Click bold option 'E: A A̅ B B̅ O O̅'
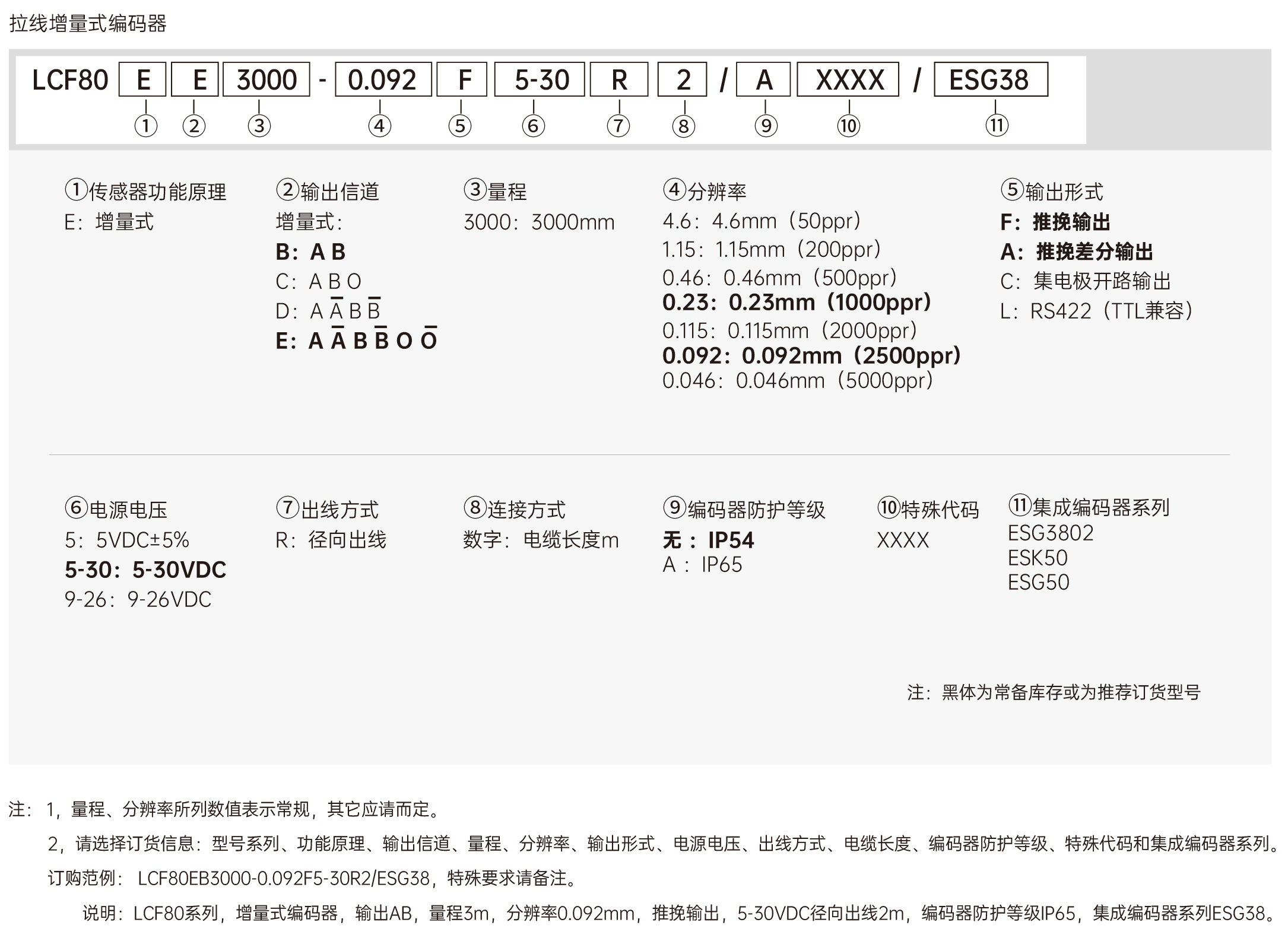Viewport: 1288px width, 935px height. (x=357, y=339)
